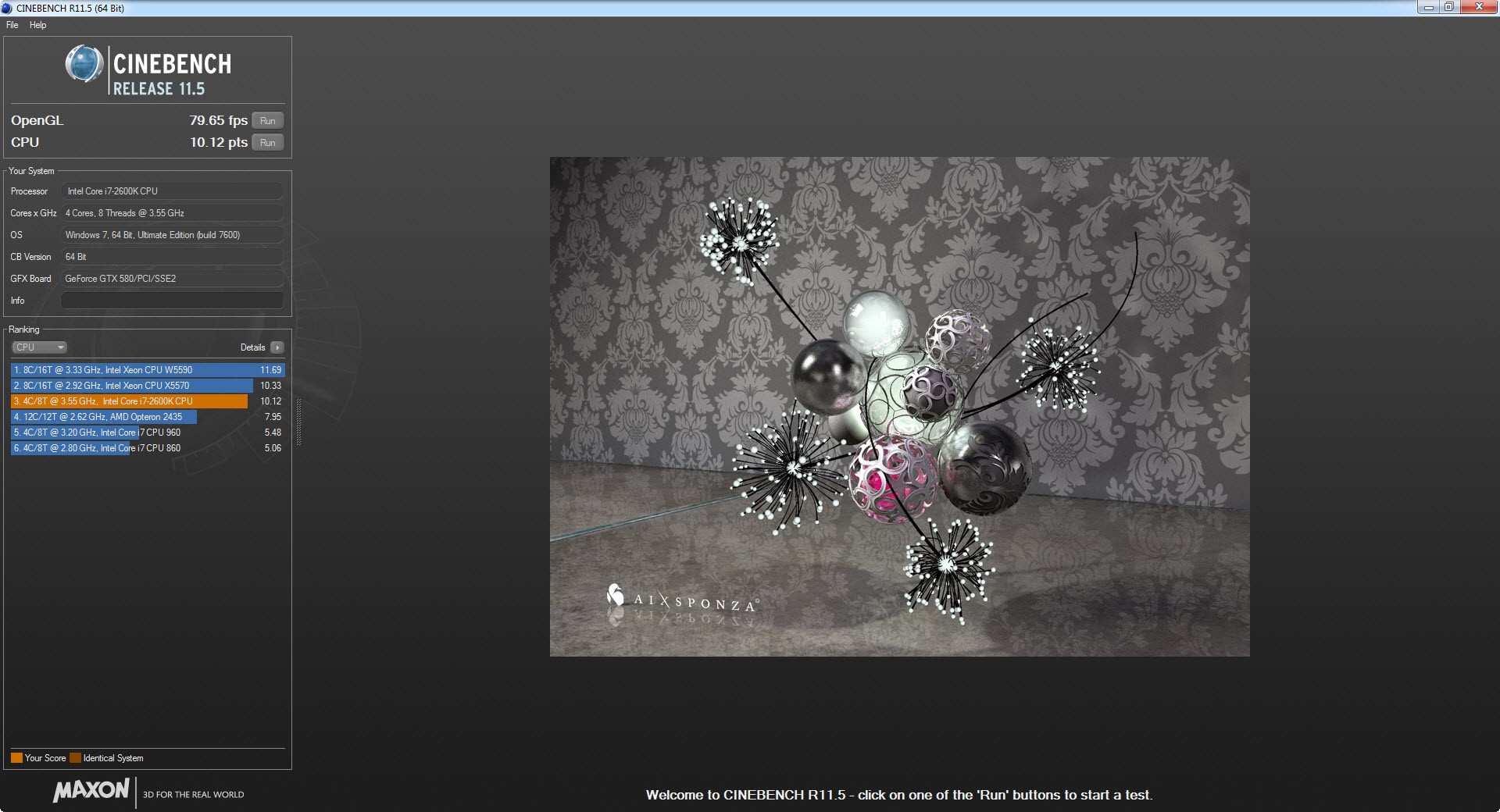Select the AMD Opteron 2435 ranking row
The width and height of the screenshot is (1500, 812).
coord(148,417)
